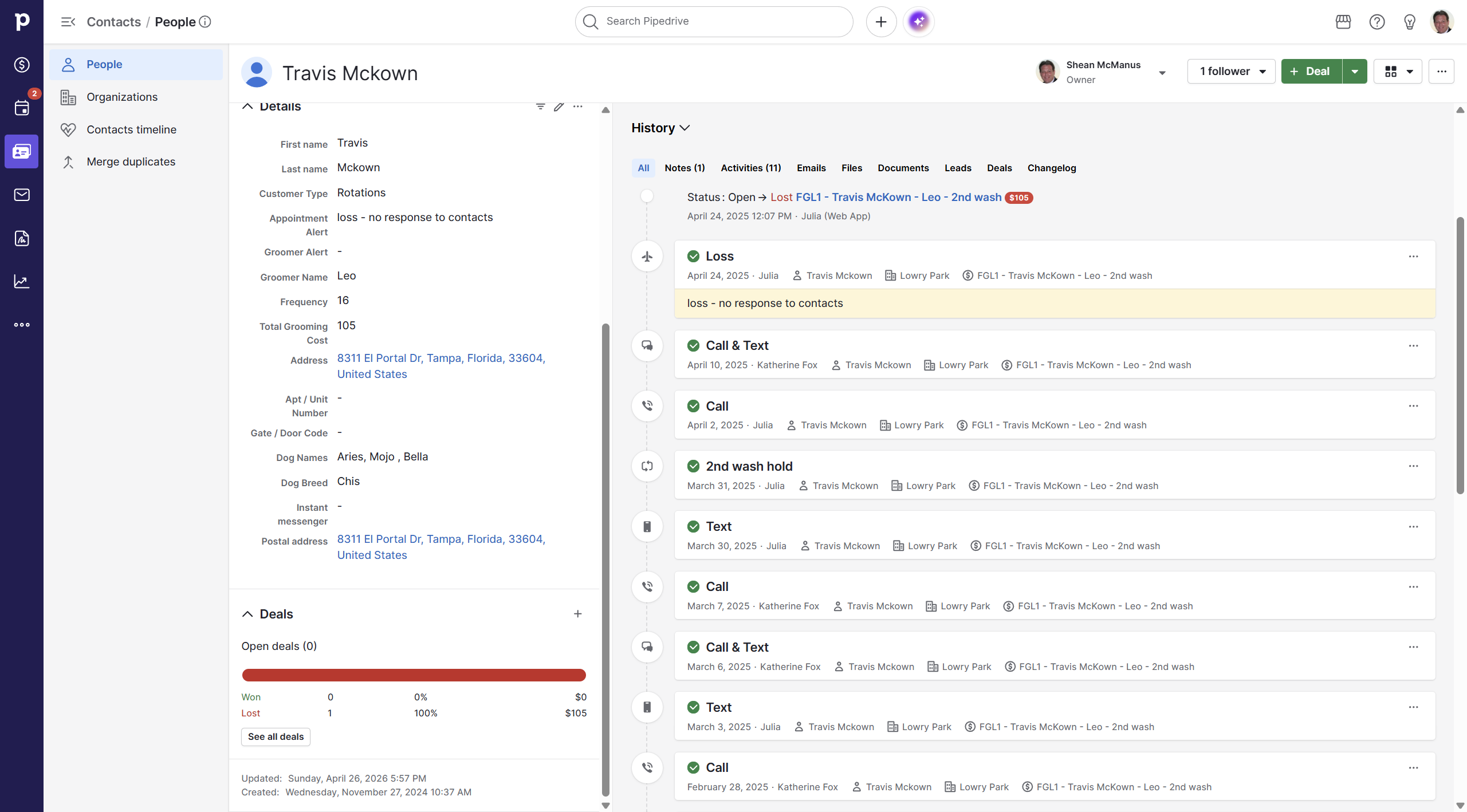Open Insights chart icon in sidebar
1467x812 pixels.
point(22,281)
